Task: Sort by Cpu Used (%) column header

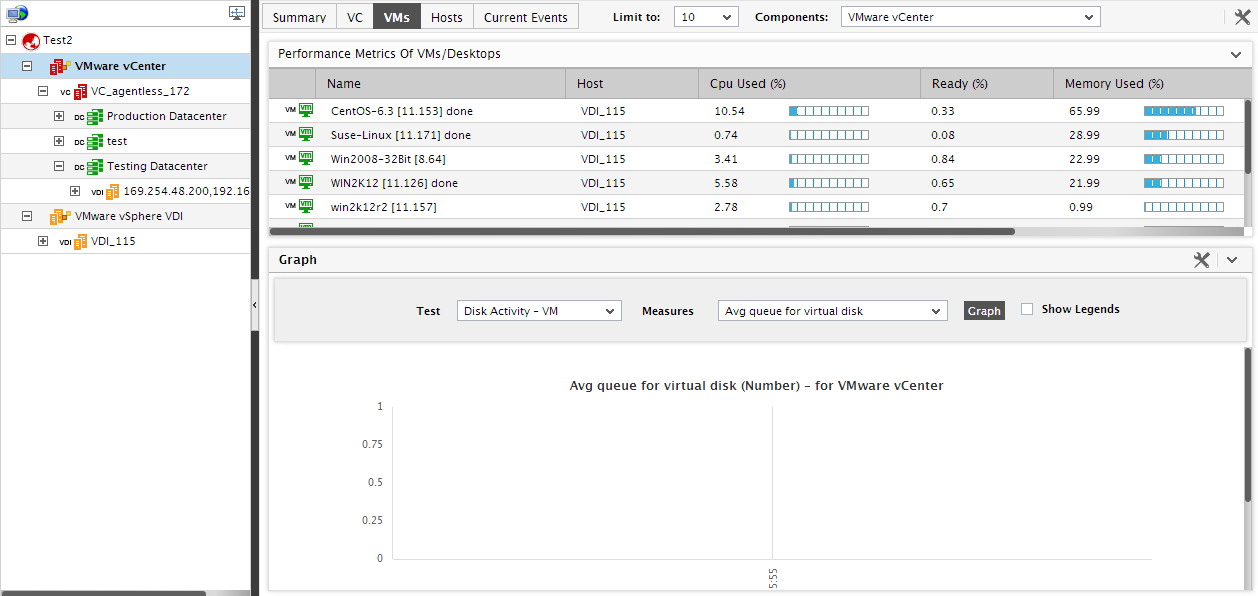Action: coord(809,84)
